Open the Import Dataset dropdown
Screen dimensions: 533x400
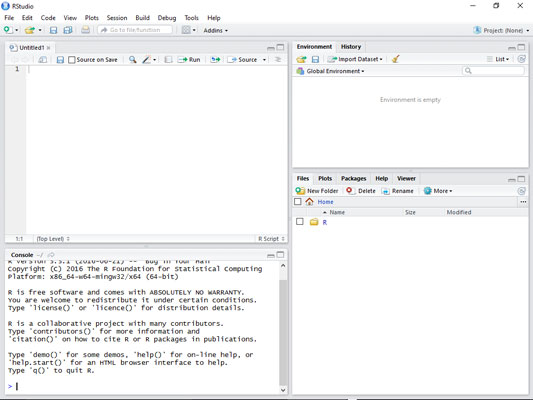[x=355, y=59]
